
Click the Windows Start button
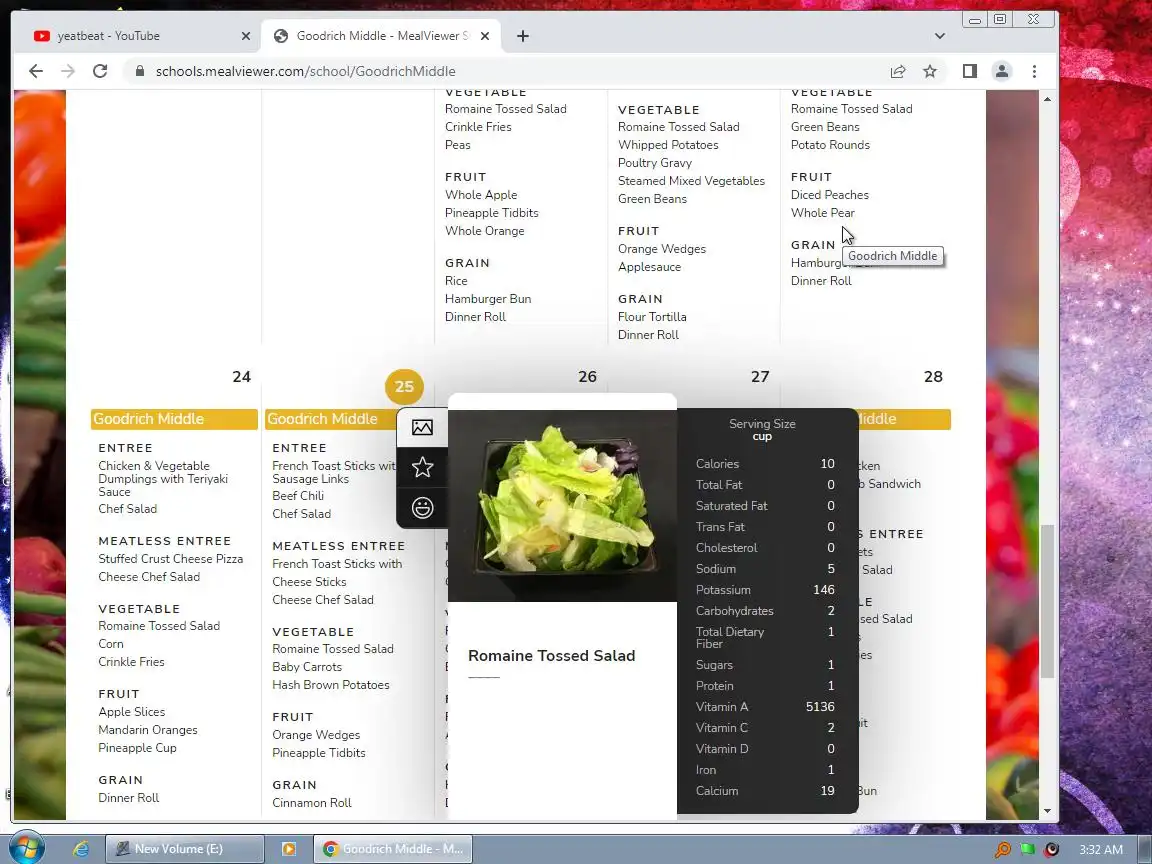click(x=27, y=849)
